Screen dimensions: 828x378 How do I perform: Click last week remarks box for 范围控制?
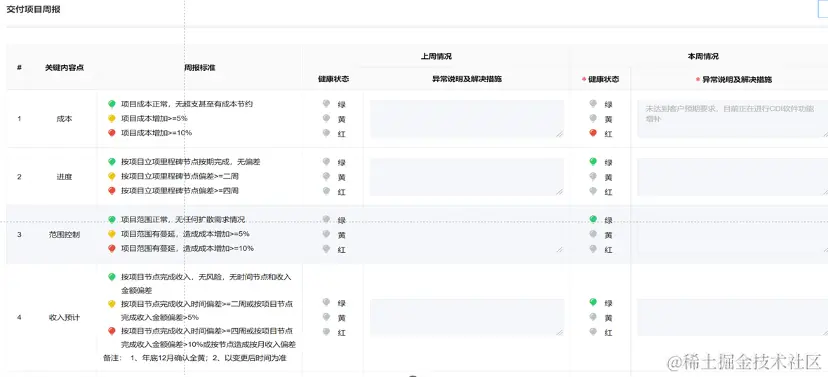(x=467, y=234)
